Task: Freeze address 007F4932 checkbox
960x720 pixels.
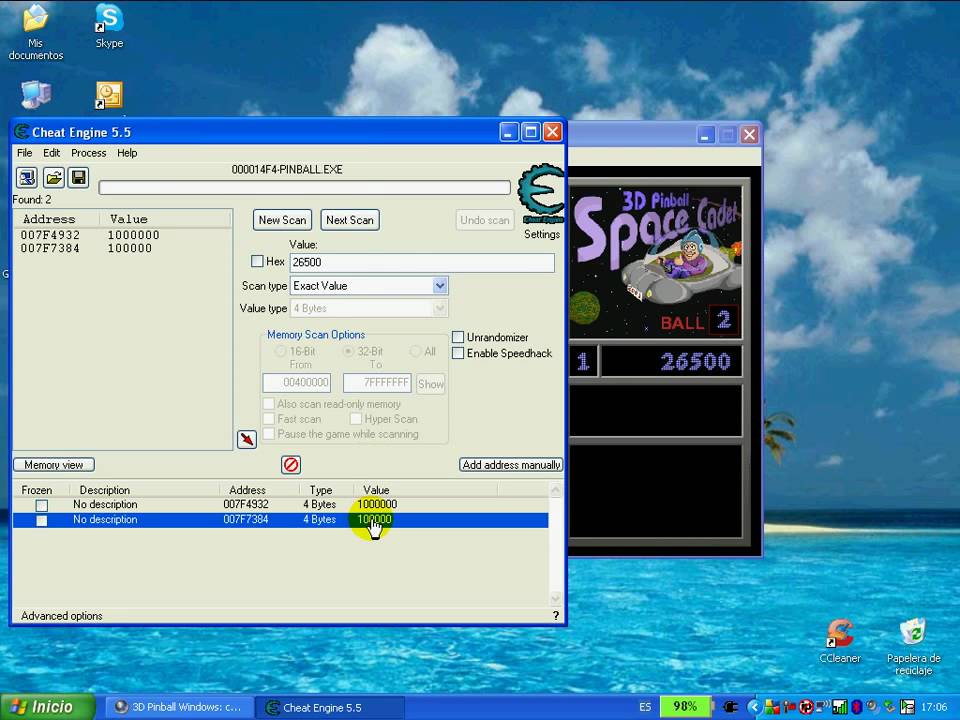Action: pos(42,505)
